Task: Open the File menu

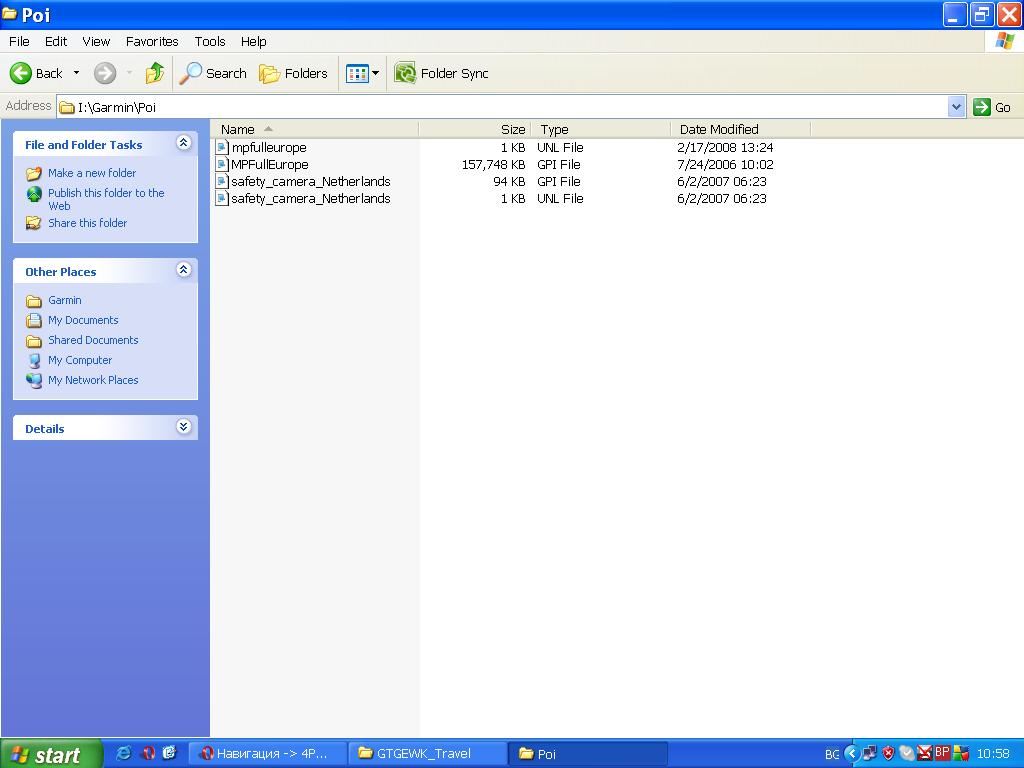Action: coord(19,41)
